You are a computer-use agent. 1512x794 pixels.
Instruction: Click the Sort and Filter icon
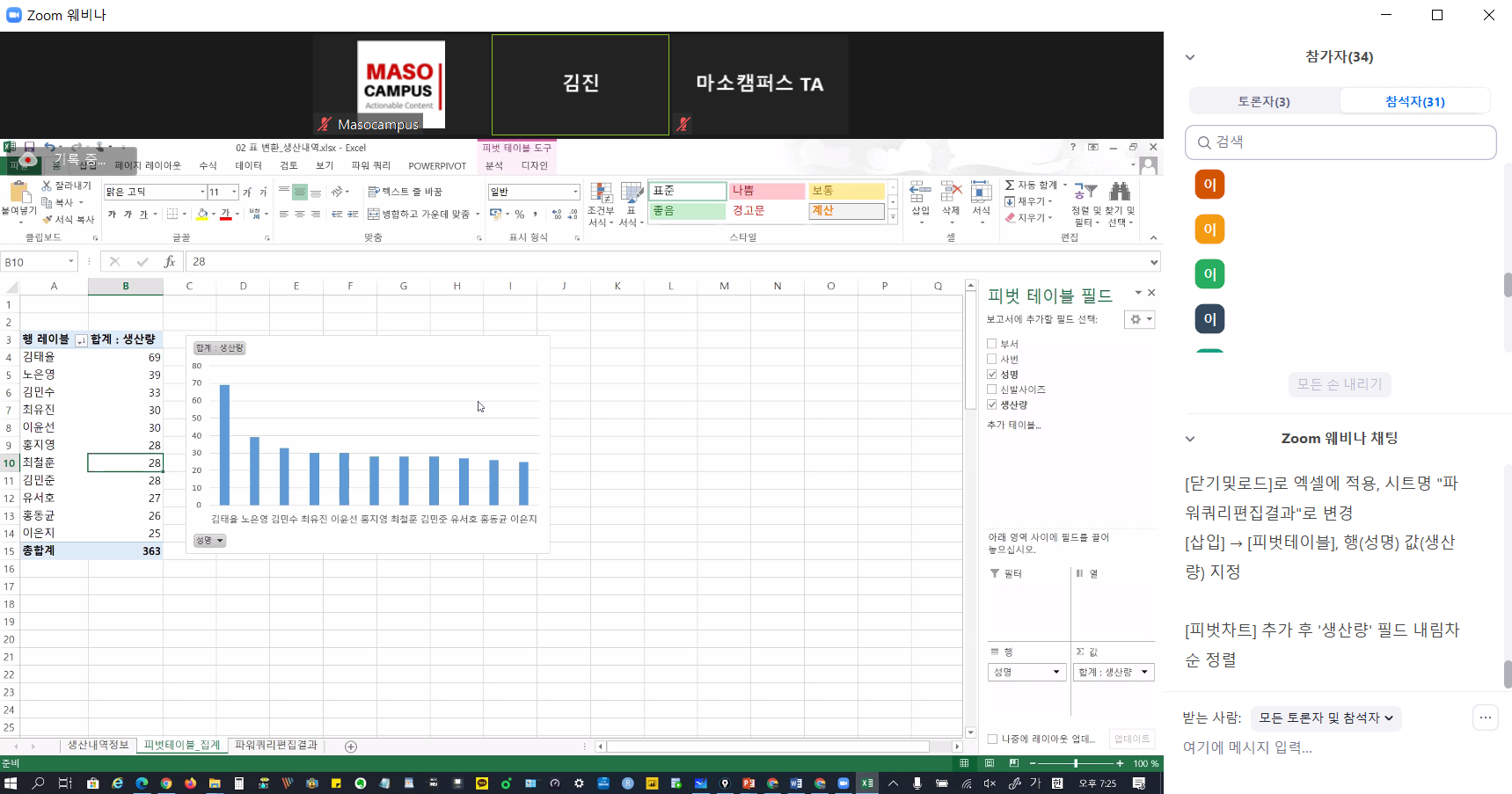pyautogui.click(x=1085, y=193)
